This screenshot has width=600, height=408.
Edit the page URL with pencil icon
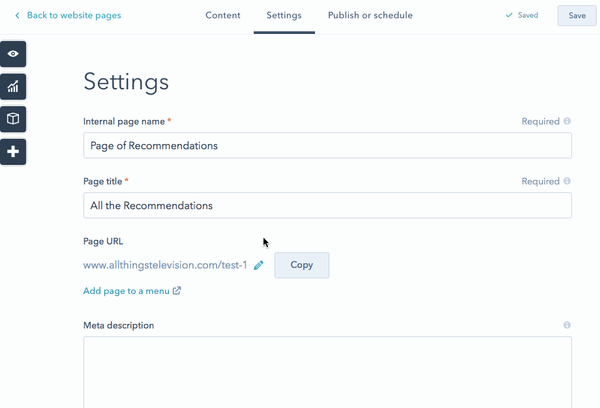259,265
